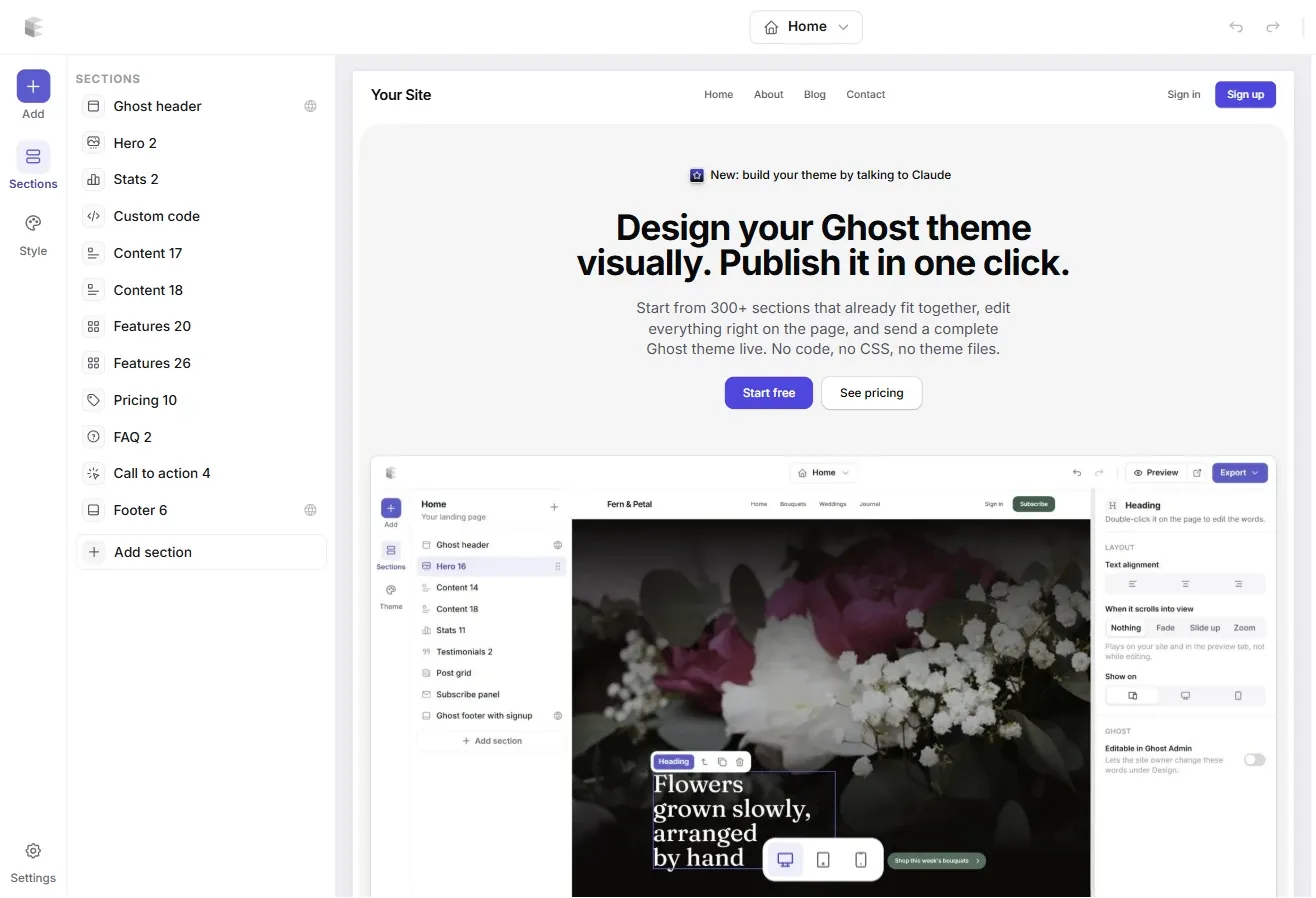The height and width of the screenshot is (898, 1316).
Task: Switch to desktop preview mode
Action: pos(785,859)
